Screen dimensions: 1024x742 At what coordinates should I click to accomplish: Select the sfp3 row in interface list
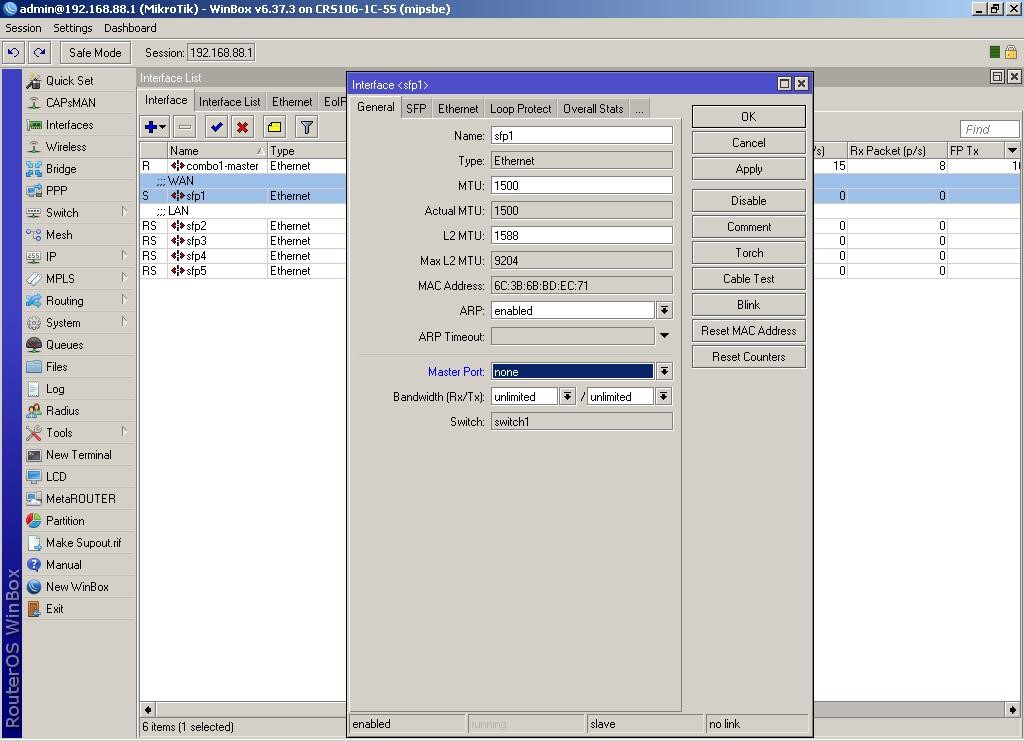(x=196, y=241)
